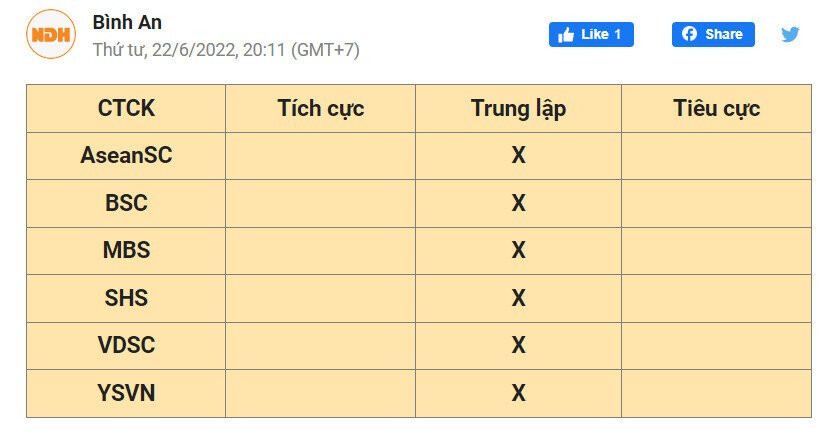Open author Bình An's profile link
This screenshot has height=437, width=832.
127,21
